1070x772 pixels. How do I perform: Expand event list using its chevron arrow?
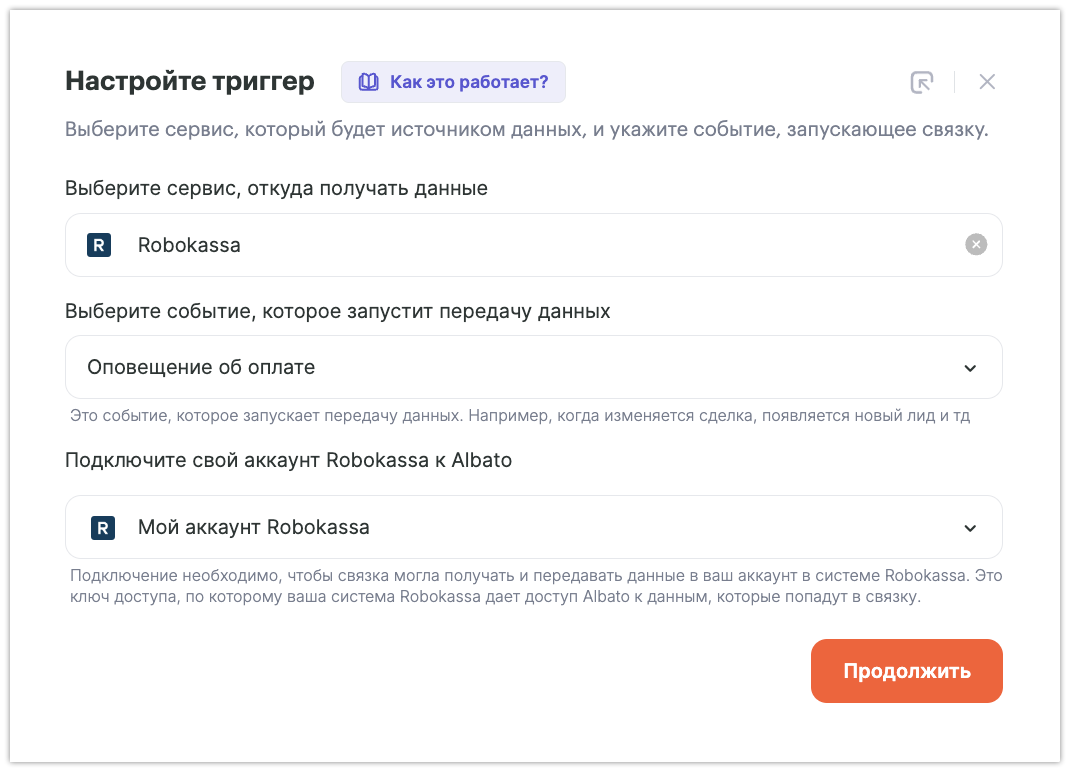[x=970, y=368]
